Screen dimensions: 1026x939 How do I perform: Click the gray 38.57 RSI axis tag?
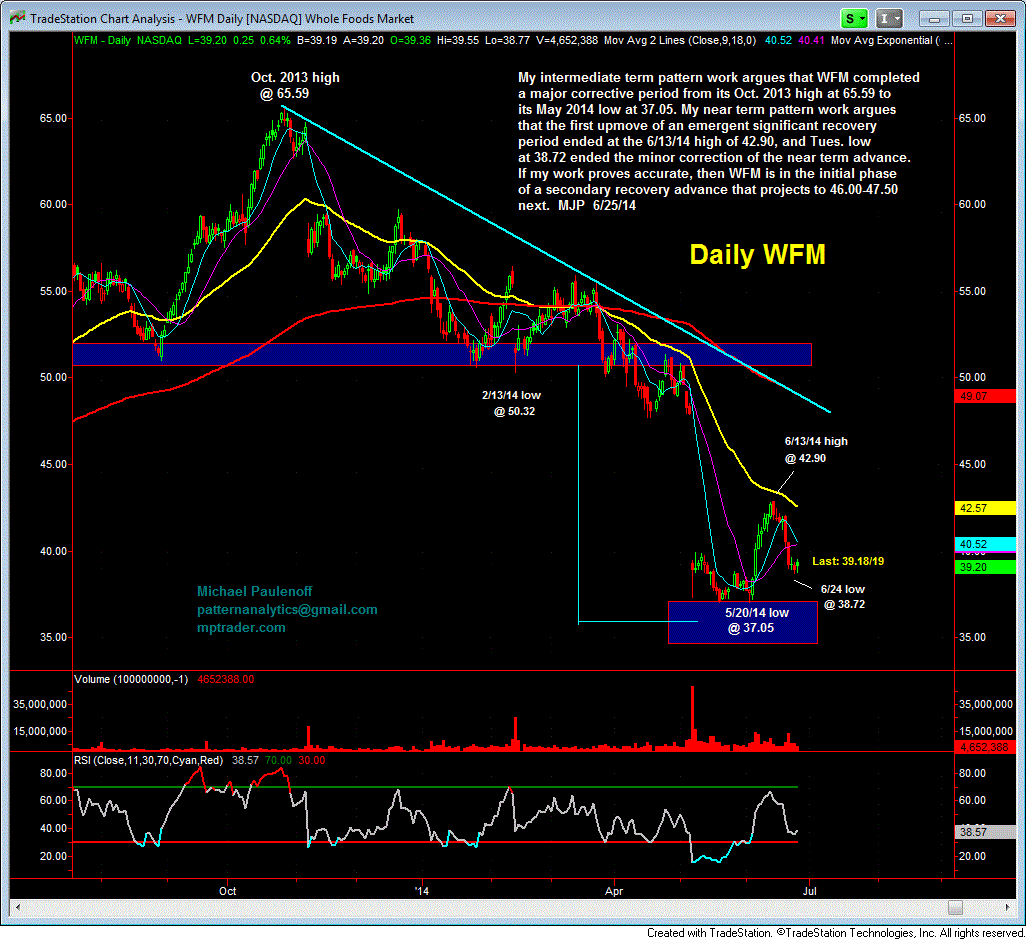[x=985, y=832]
